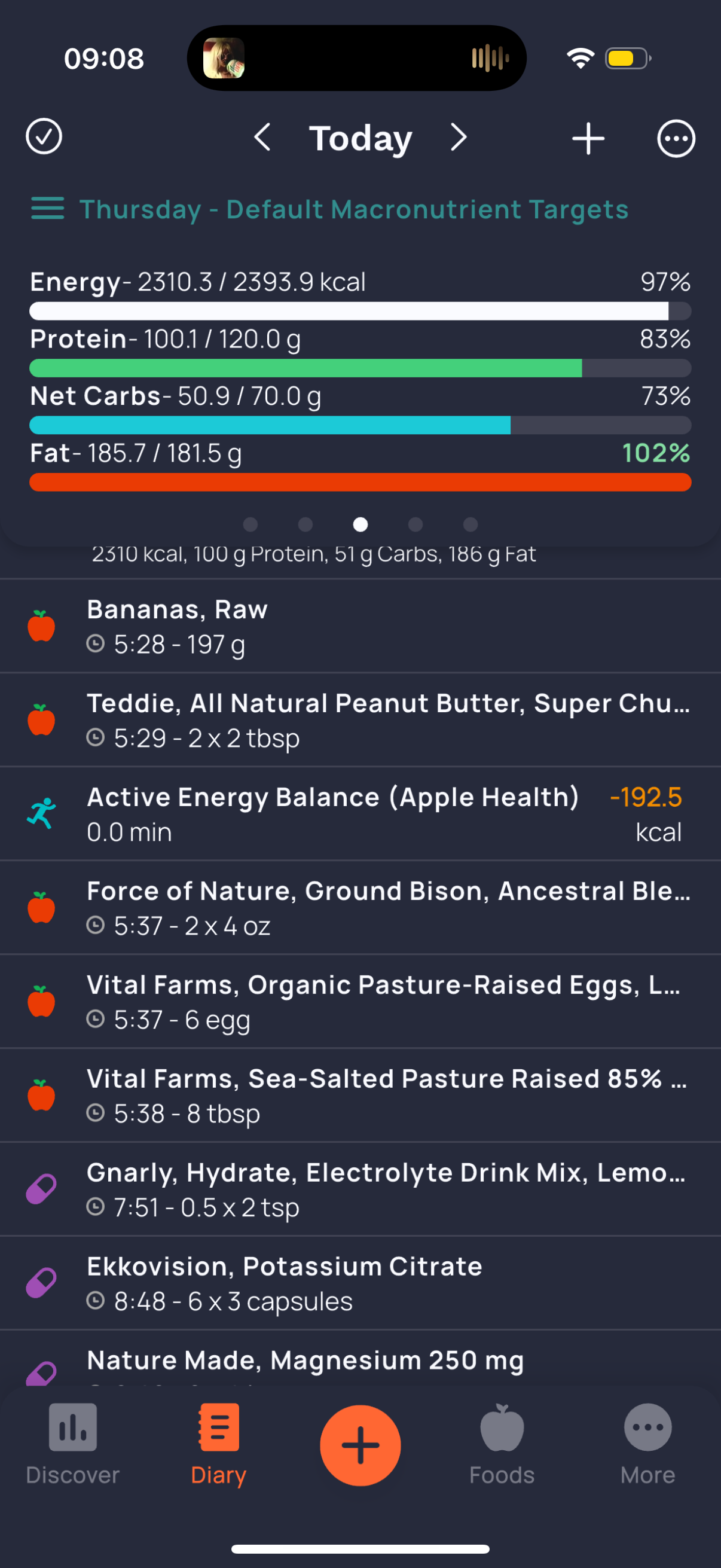
Task: Tap the pill icon beside Ekkovision Potassium Citrate
Action: pos(41,1283)
